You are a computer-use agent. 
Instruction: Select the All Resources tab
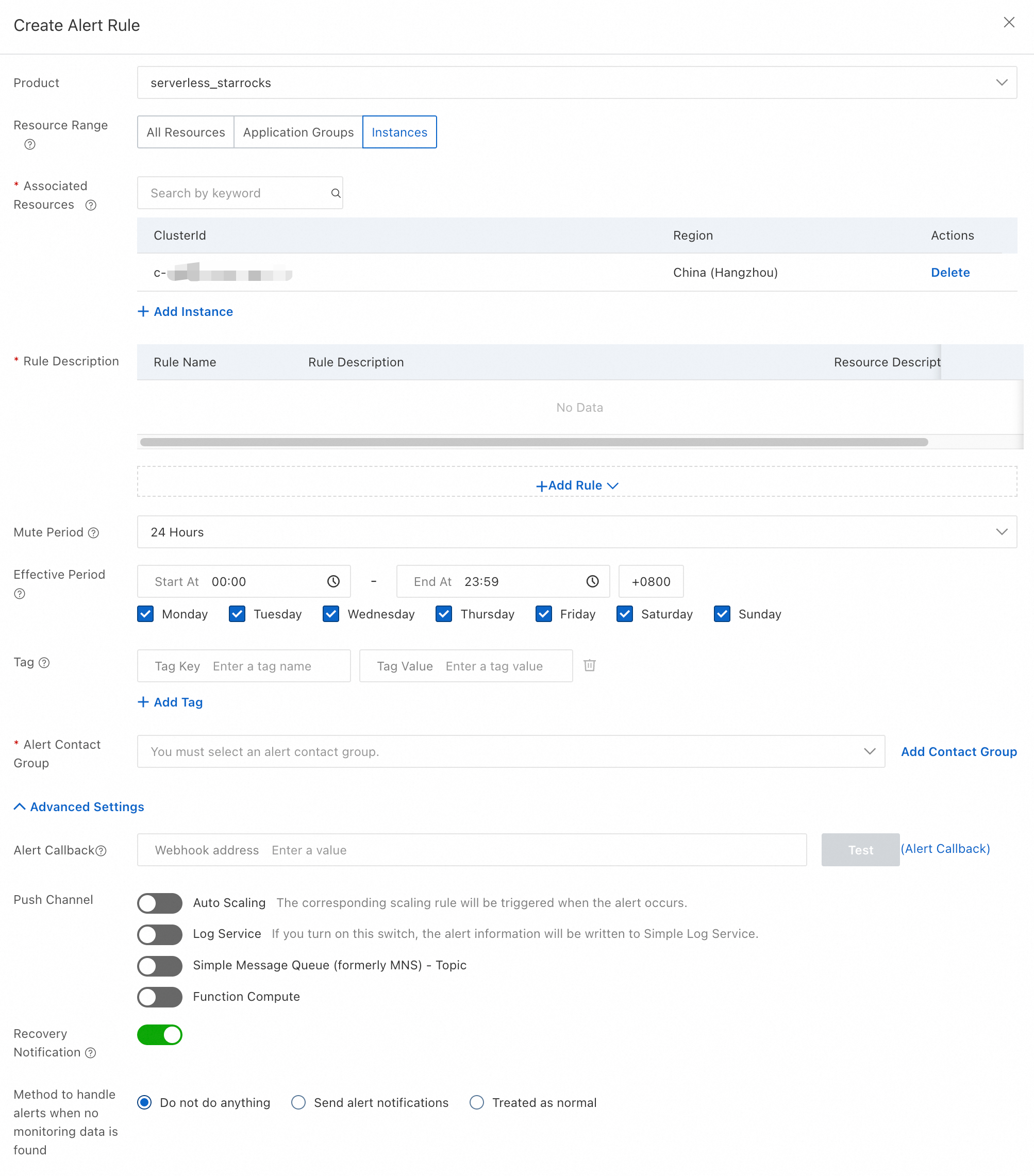[185, 132]
